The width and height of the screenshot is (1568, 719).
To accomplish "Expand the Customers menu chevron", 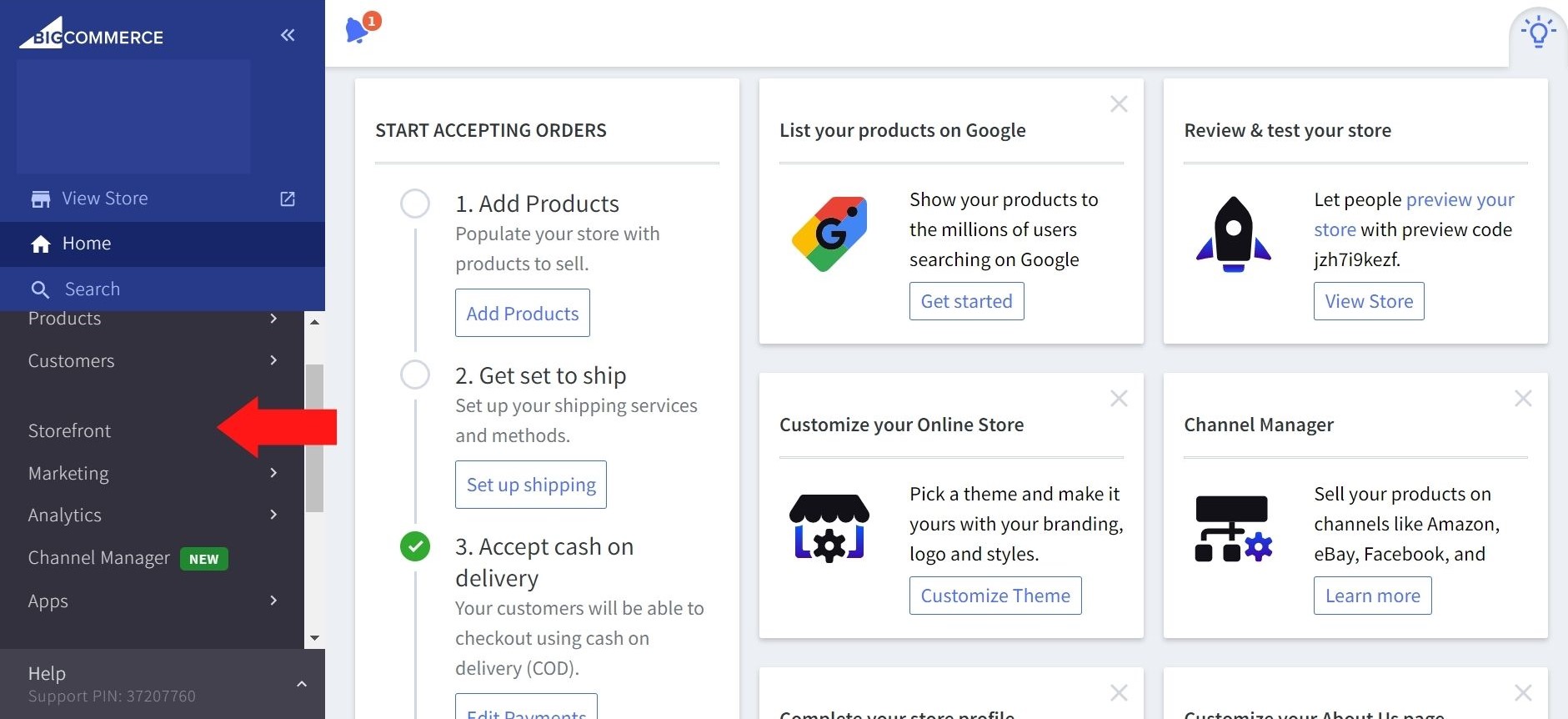I will tap(273, 360).
